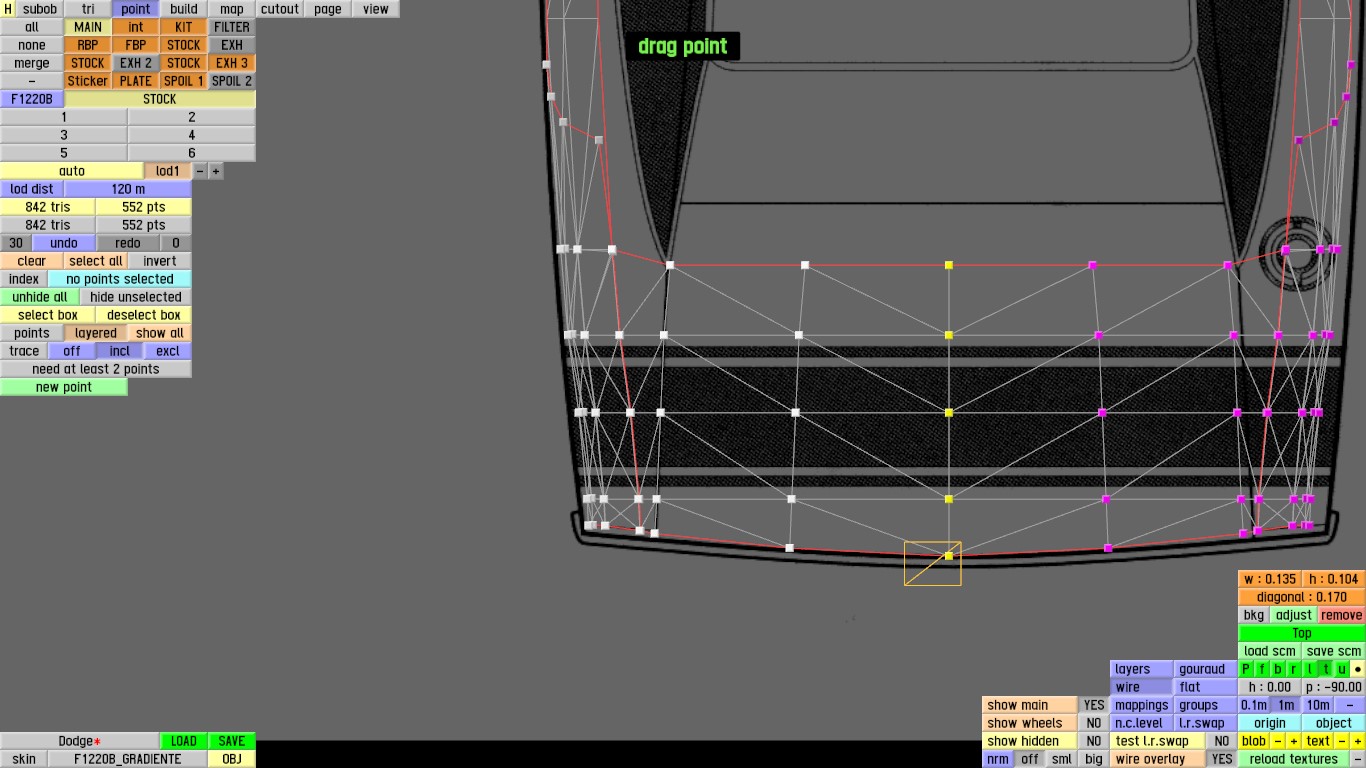Hide unselected points
This screenshot has height=768, width=1366.
136,297
